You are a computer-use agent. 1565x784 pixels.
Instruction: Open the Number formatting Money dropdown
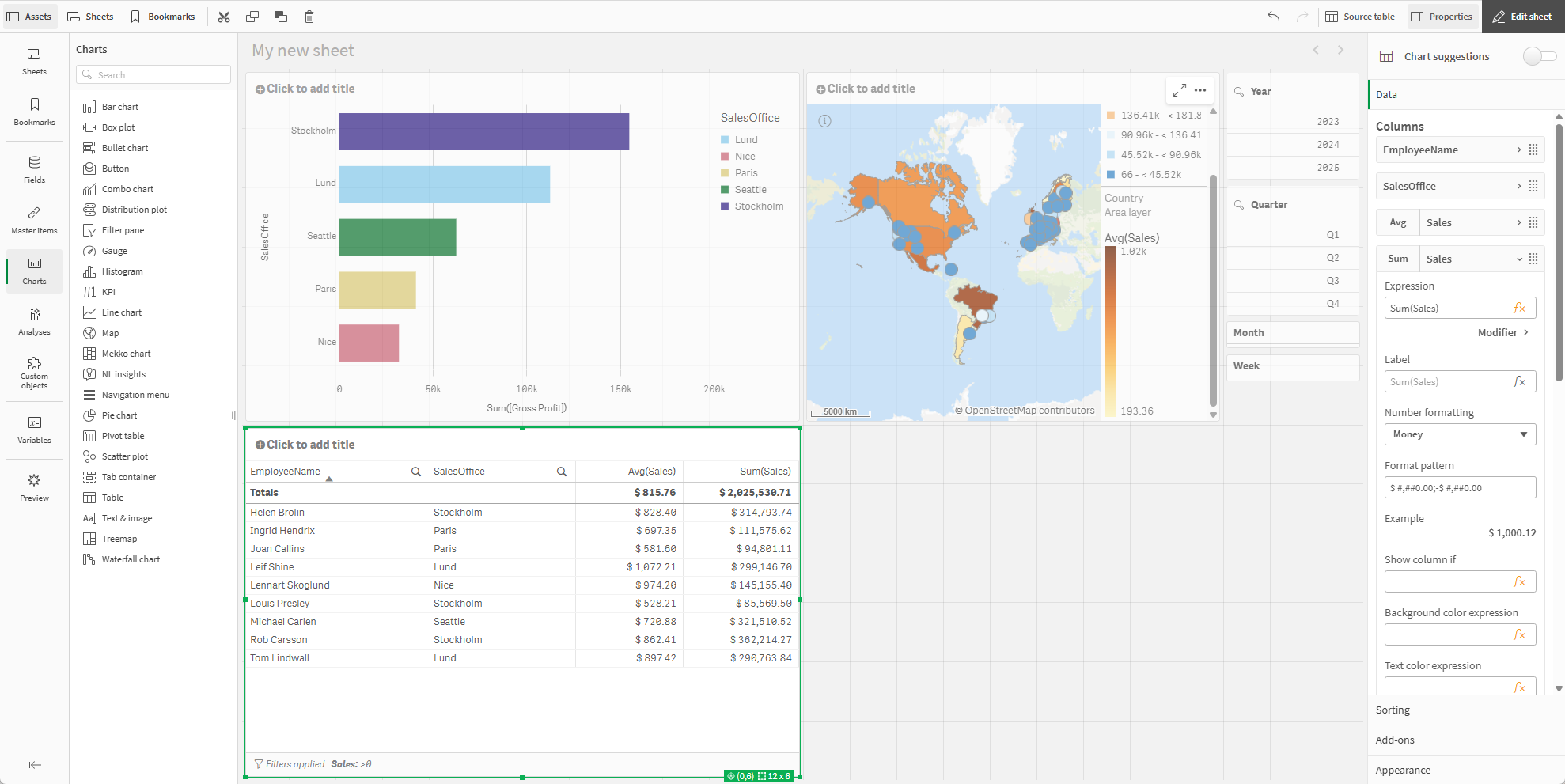[x=1459, y=434]
